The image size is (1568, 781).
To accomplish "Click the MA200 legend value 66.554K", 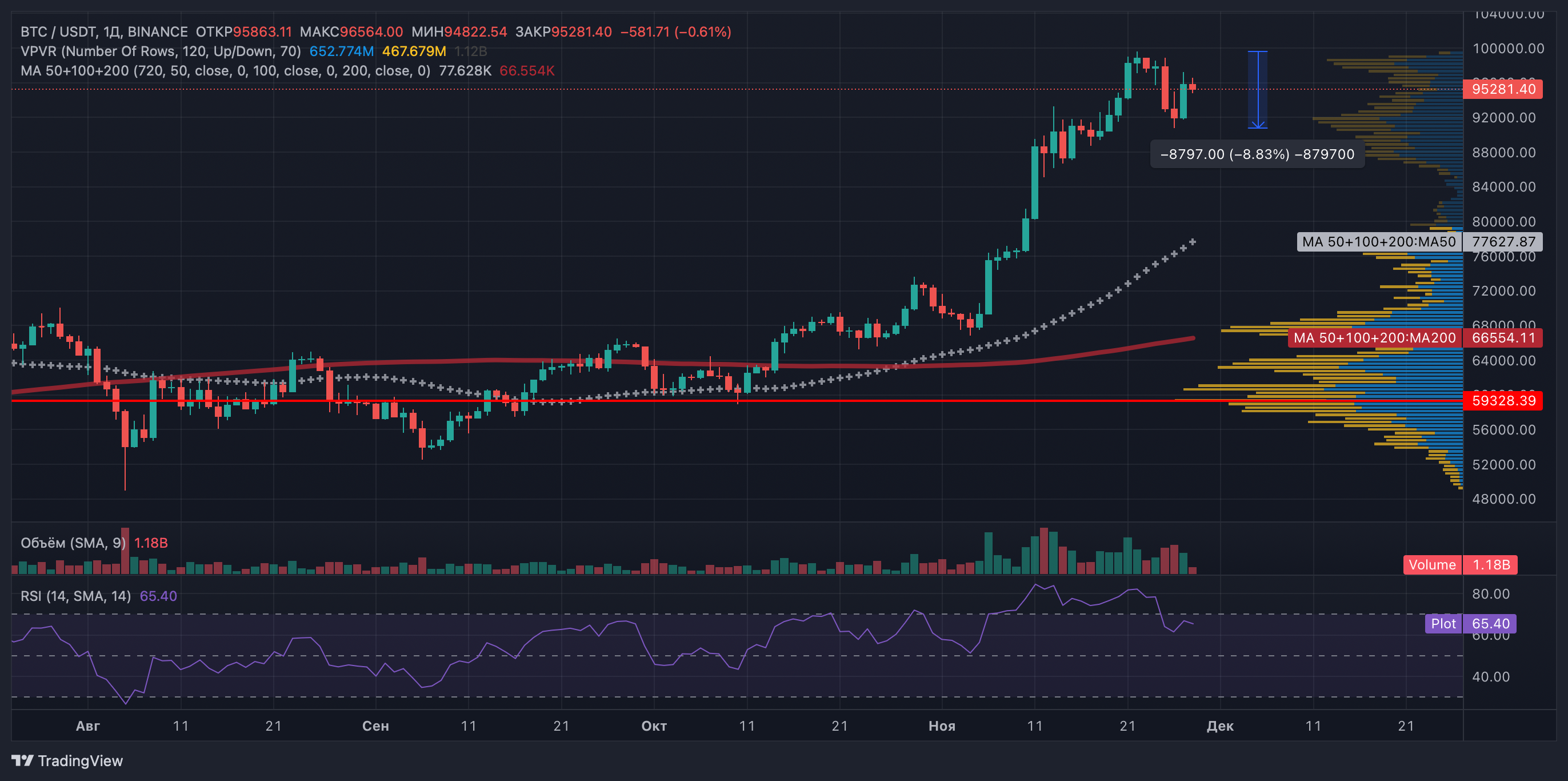I will (527, 71).
